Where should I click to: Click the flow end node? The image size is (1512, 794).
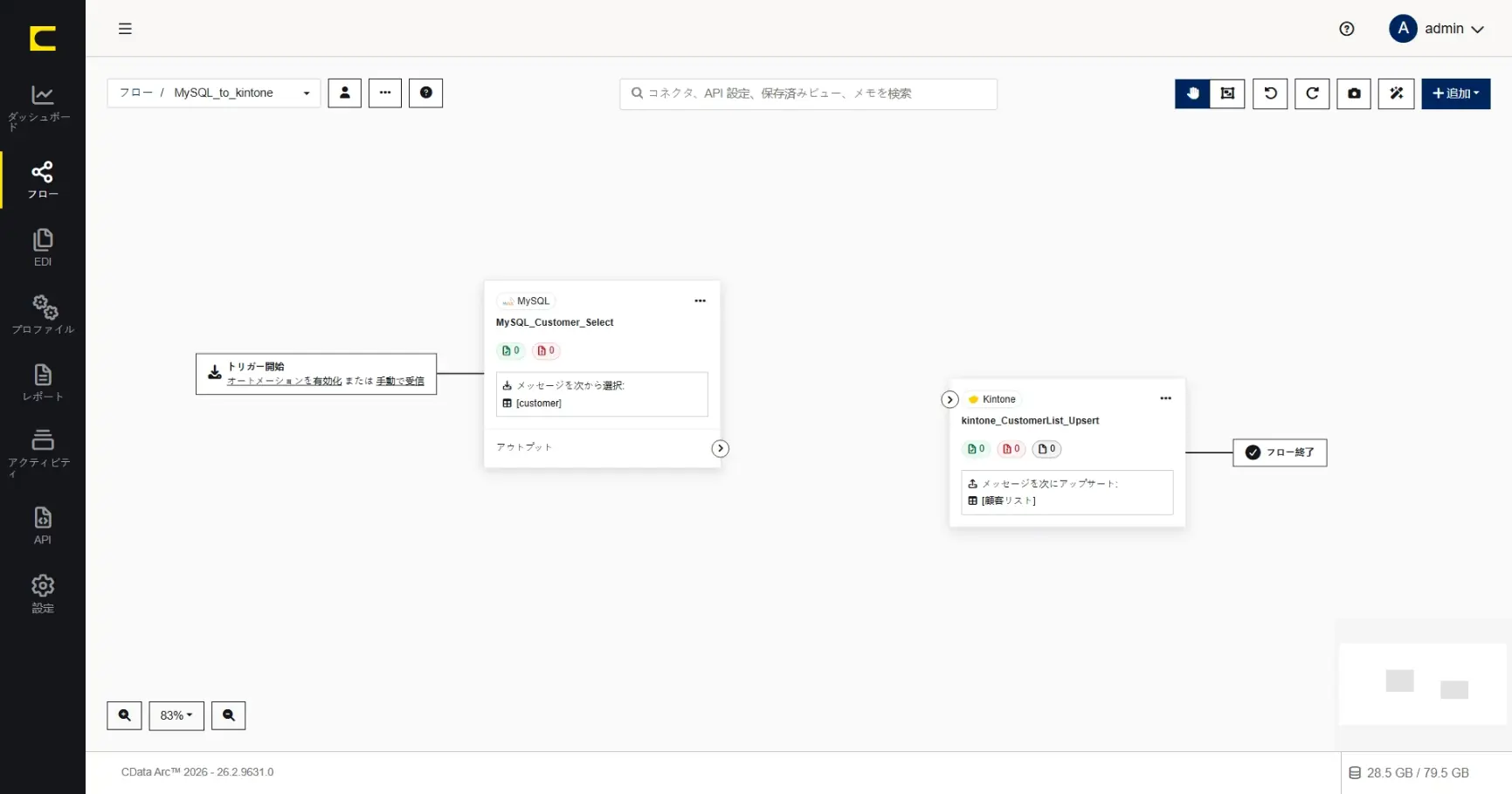pos(1280,452)
